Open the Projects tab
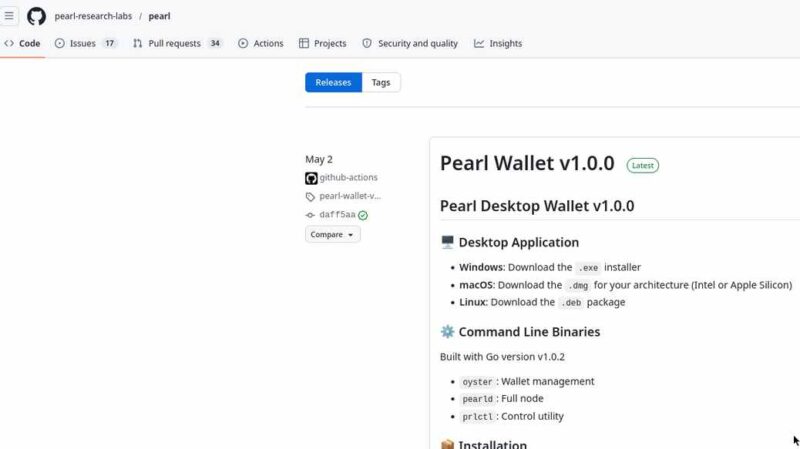Image resolution: width=800 pixels, height=449 pixels. pyautogui.click(x=323, y=43)
